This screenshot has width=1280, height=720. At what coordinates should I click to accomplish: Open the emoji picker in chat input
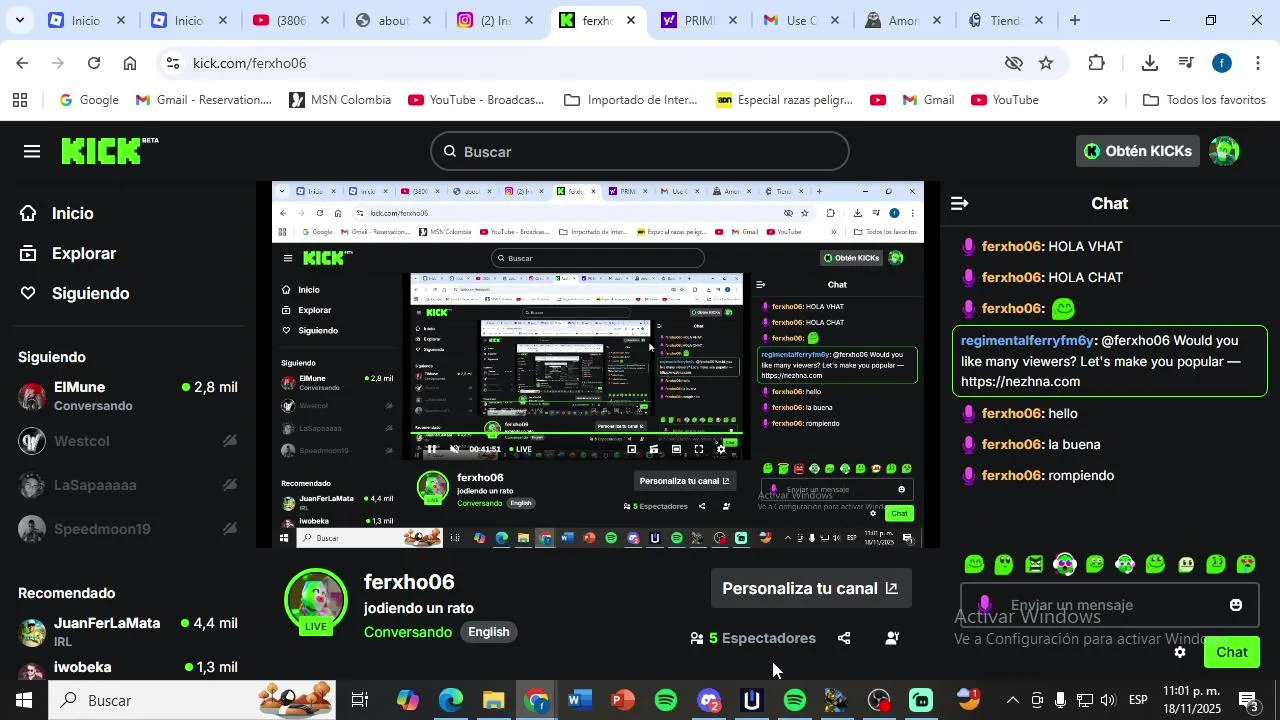pos(1236,605)
